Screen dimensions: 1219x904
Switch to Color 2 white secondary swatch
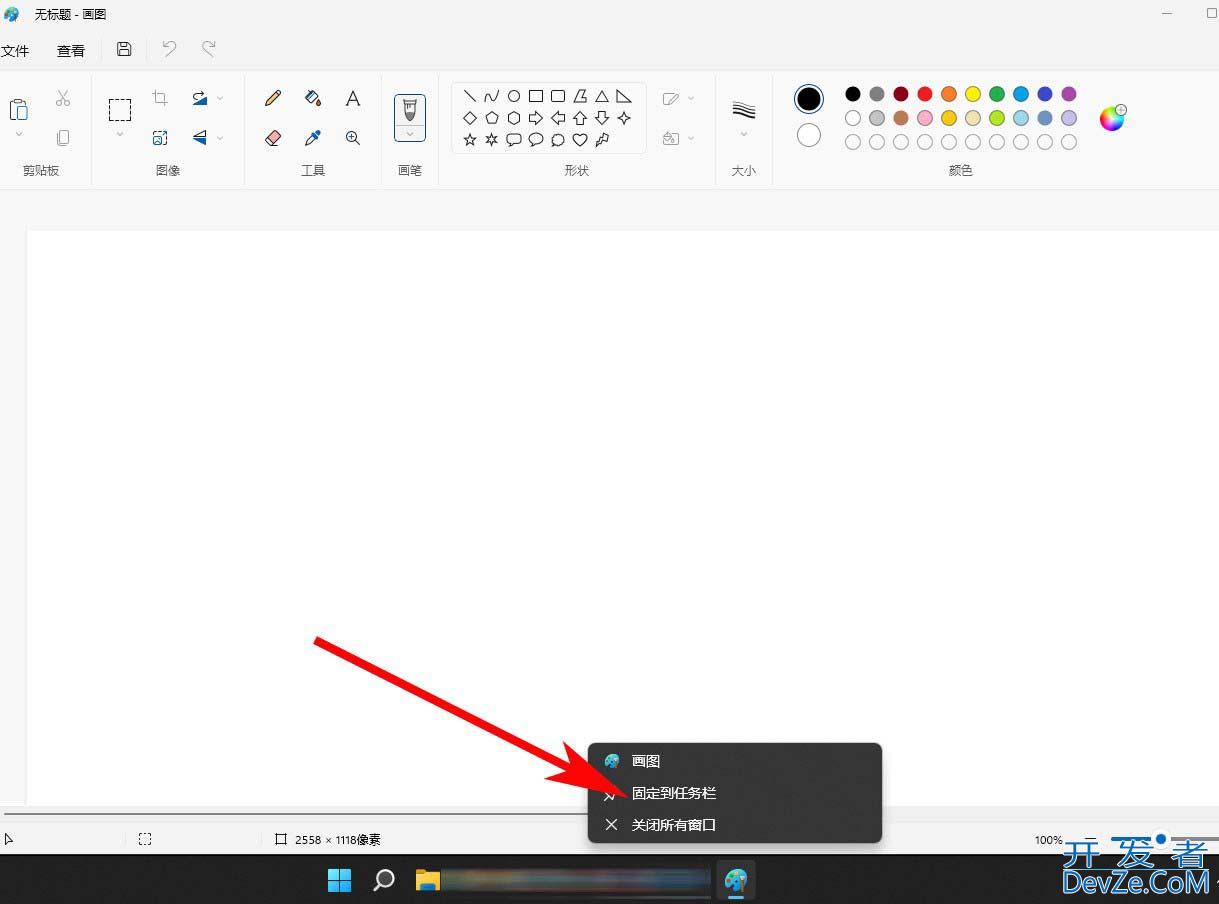[809, 135]
